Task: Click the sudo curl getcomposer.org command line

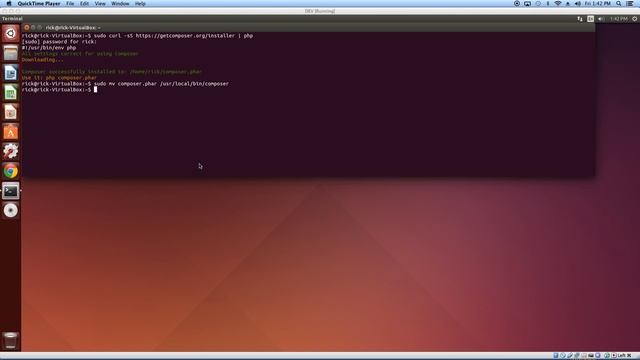Action: pos(137,36)
